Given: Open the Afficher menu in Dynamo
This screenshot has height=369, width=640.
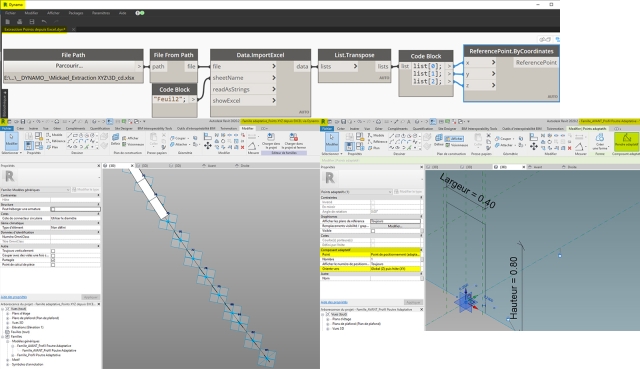Looking at the screenshot, I should coord(53,13).
